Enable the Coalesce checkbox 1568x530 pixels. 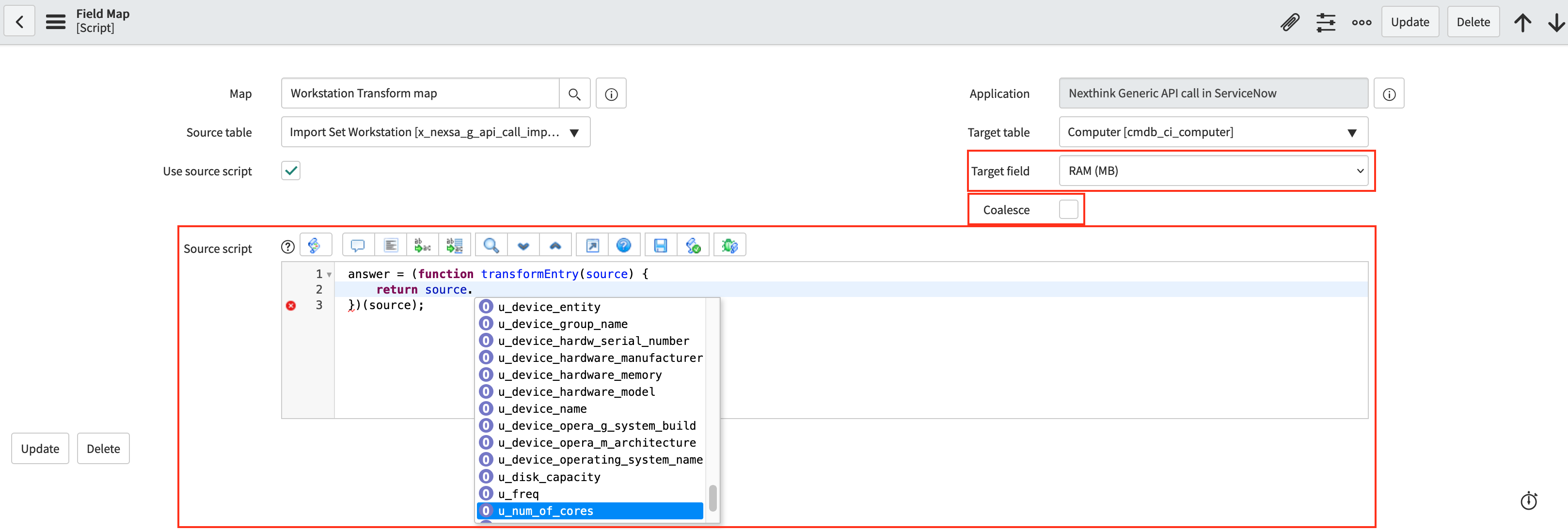pyautogui.click(x=1068, y=209)
